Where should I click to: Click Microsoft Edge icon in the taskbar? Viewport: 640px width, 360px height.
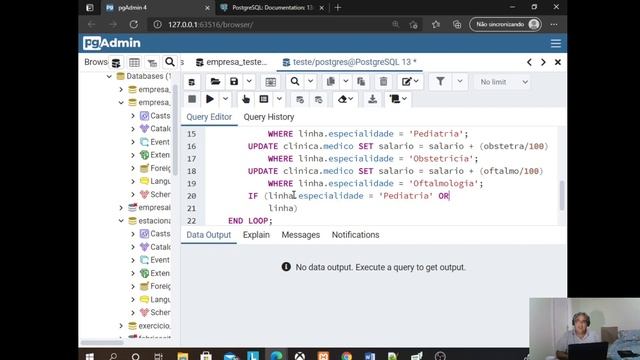(x=276, y=356)
